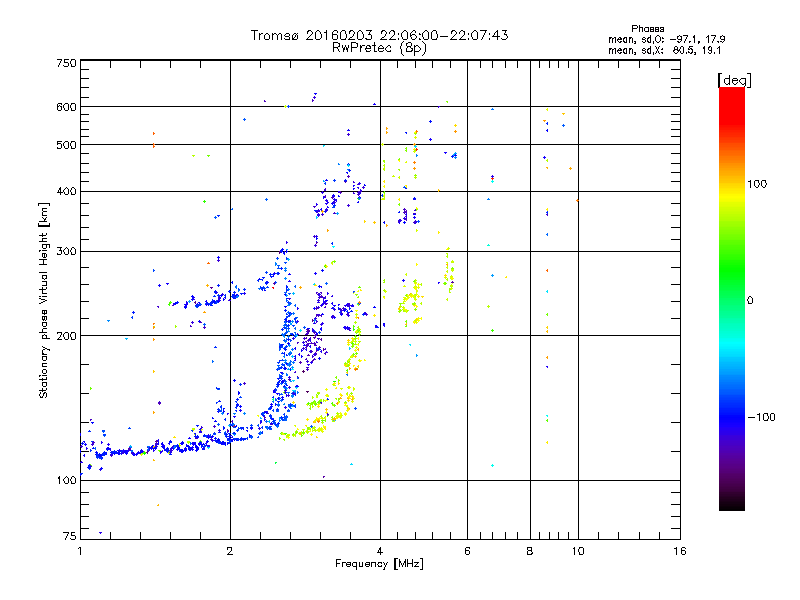
Task: Select the 'mean, sd,O: -97.1, 17.9' line
Action: tap(666, 39)
